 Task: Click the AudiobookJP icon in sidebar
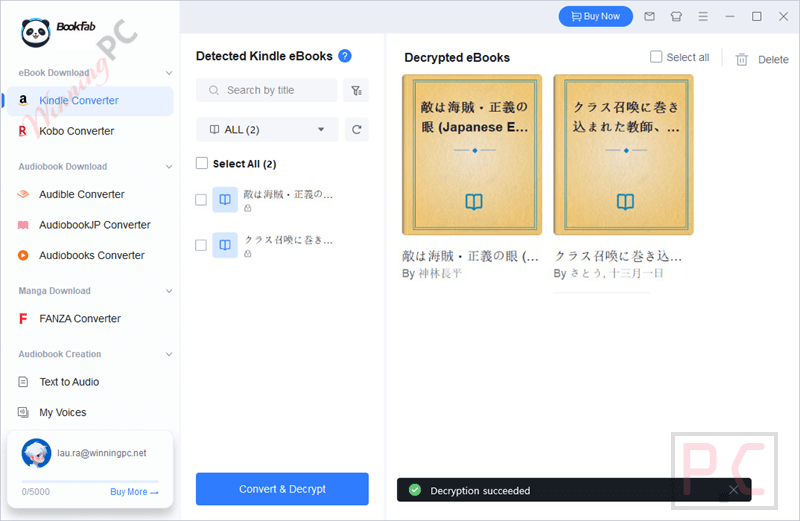click(23, 225)
